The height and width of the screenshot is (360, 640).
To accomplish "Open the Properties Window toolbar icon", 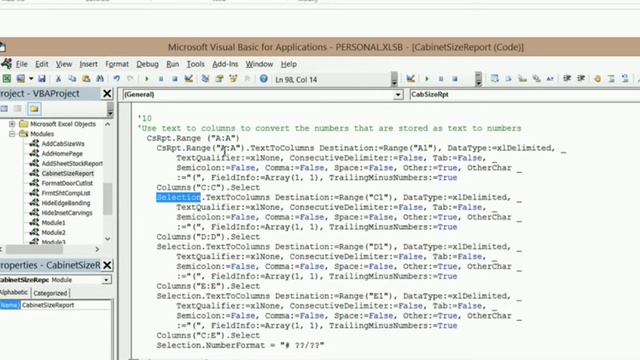I will tap(219, 79).
